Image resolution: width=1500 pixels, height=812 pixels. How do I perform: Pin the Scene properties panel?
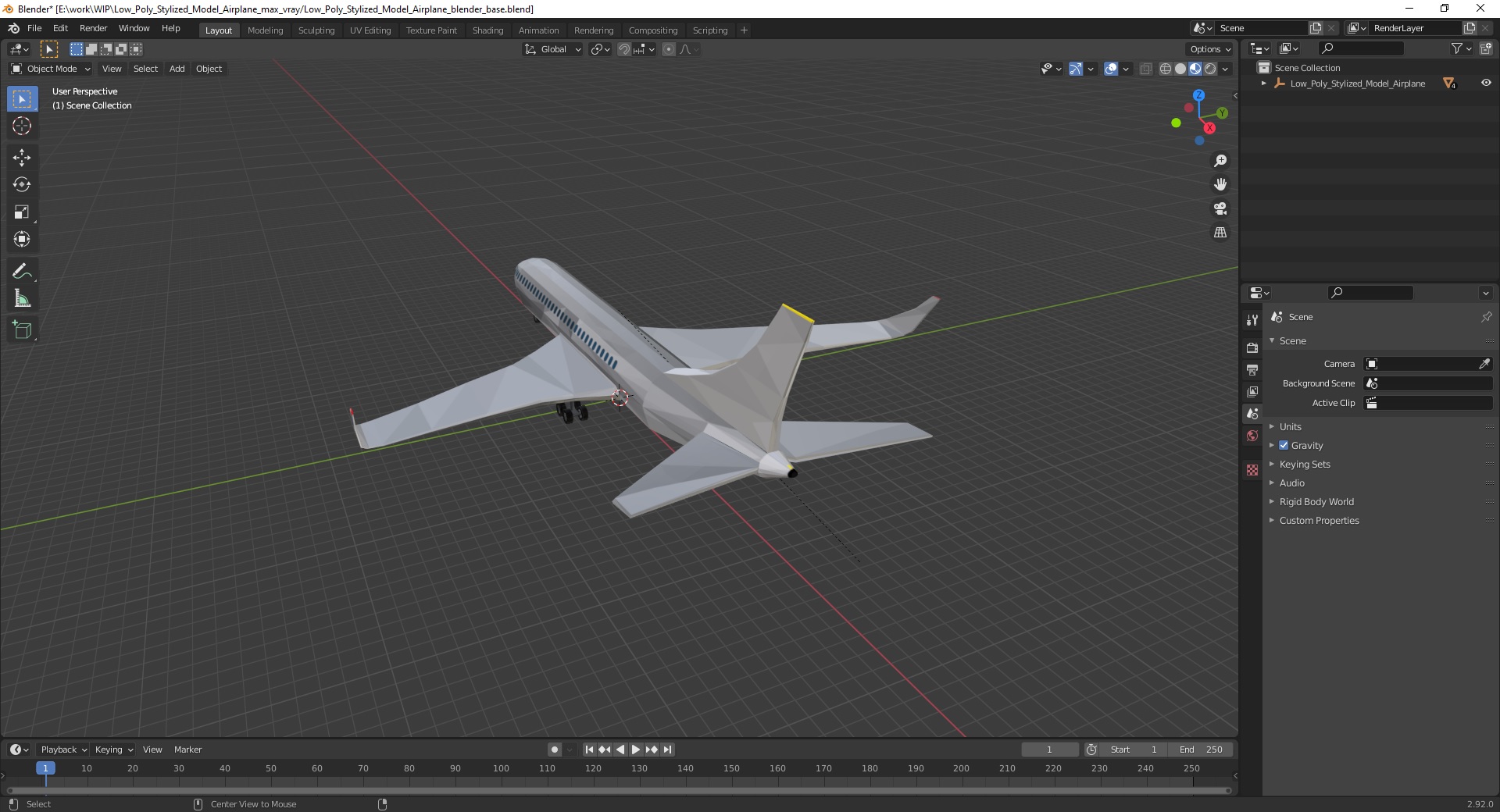1486,317
